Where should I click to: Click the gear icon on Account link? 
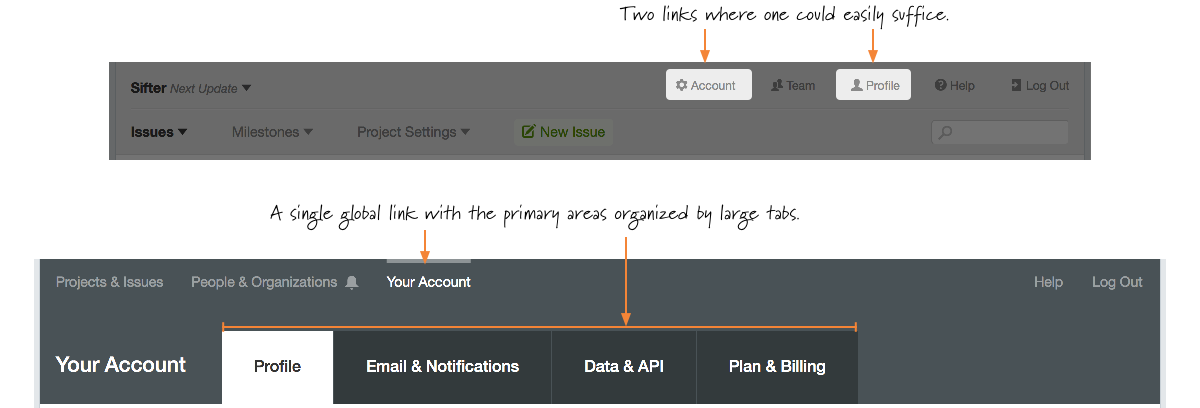[x=681, y=86]
